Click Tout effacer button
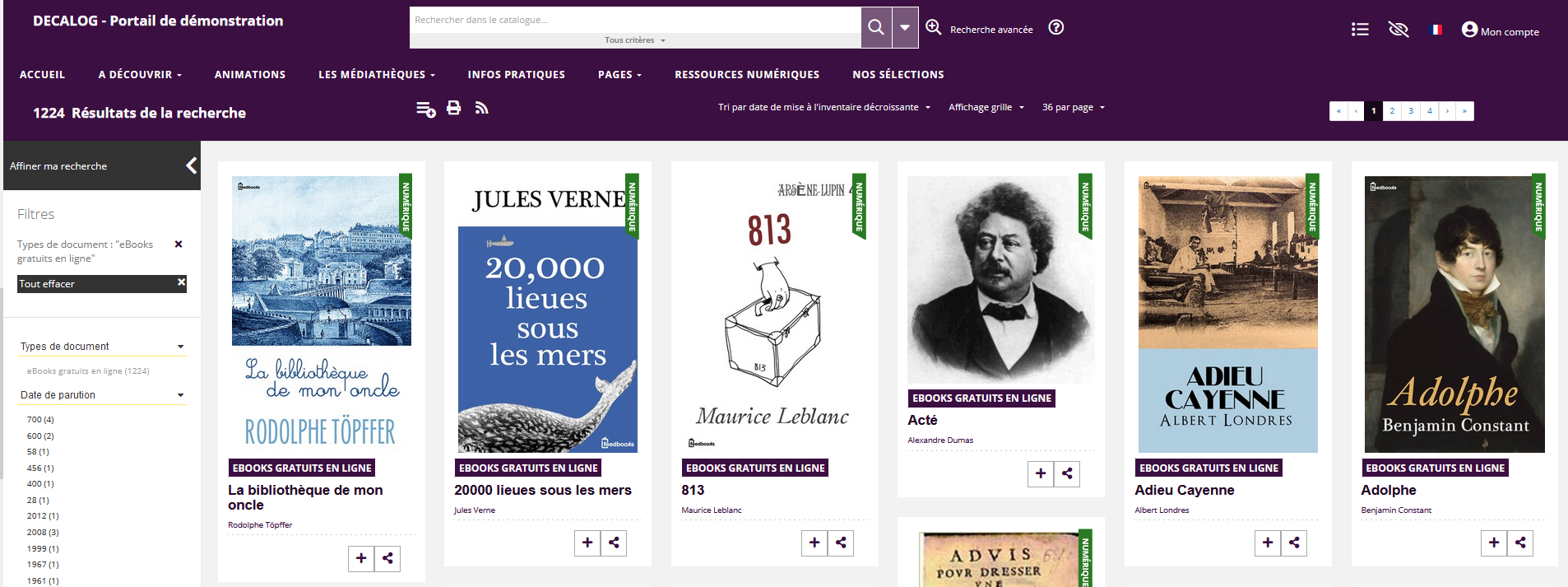Viewport: 1568px width, 587px height. [x=102, y=284]
